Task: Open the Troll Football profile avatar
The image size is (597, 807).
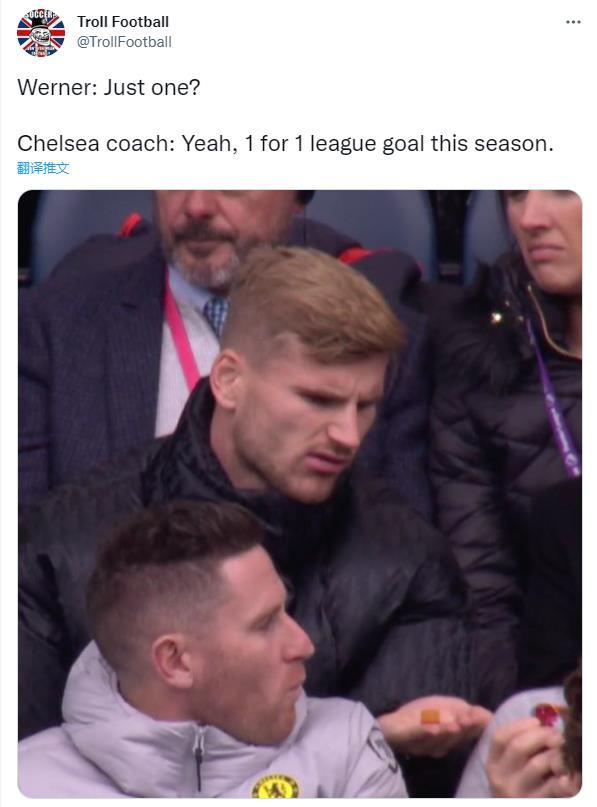Action: [x=41, y=32]
